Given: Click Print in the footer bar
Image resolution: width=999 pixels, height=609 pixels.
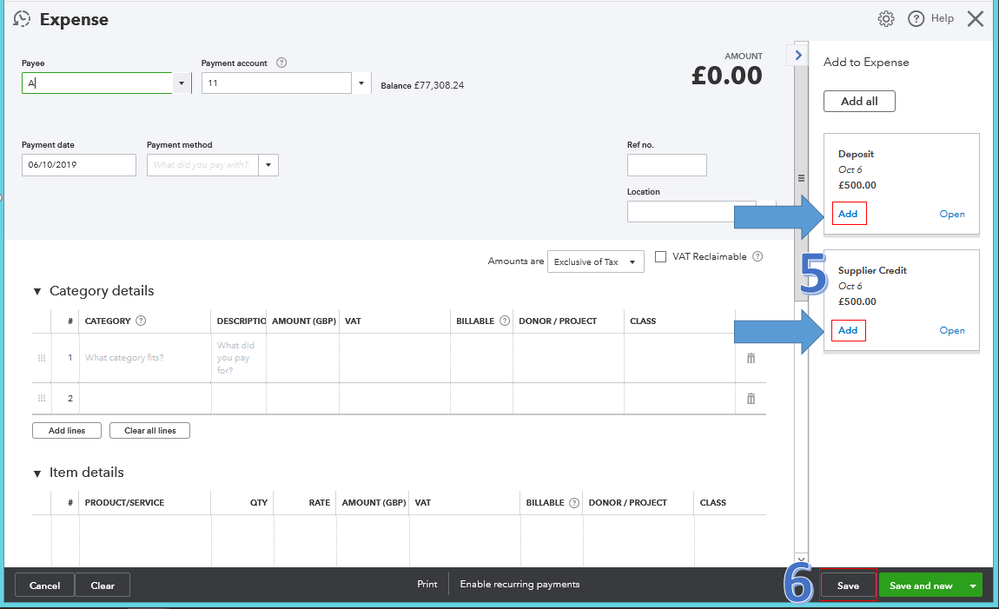Looking at the screenshot, I should click(x=427, y=584).
